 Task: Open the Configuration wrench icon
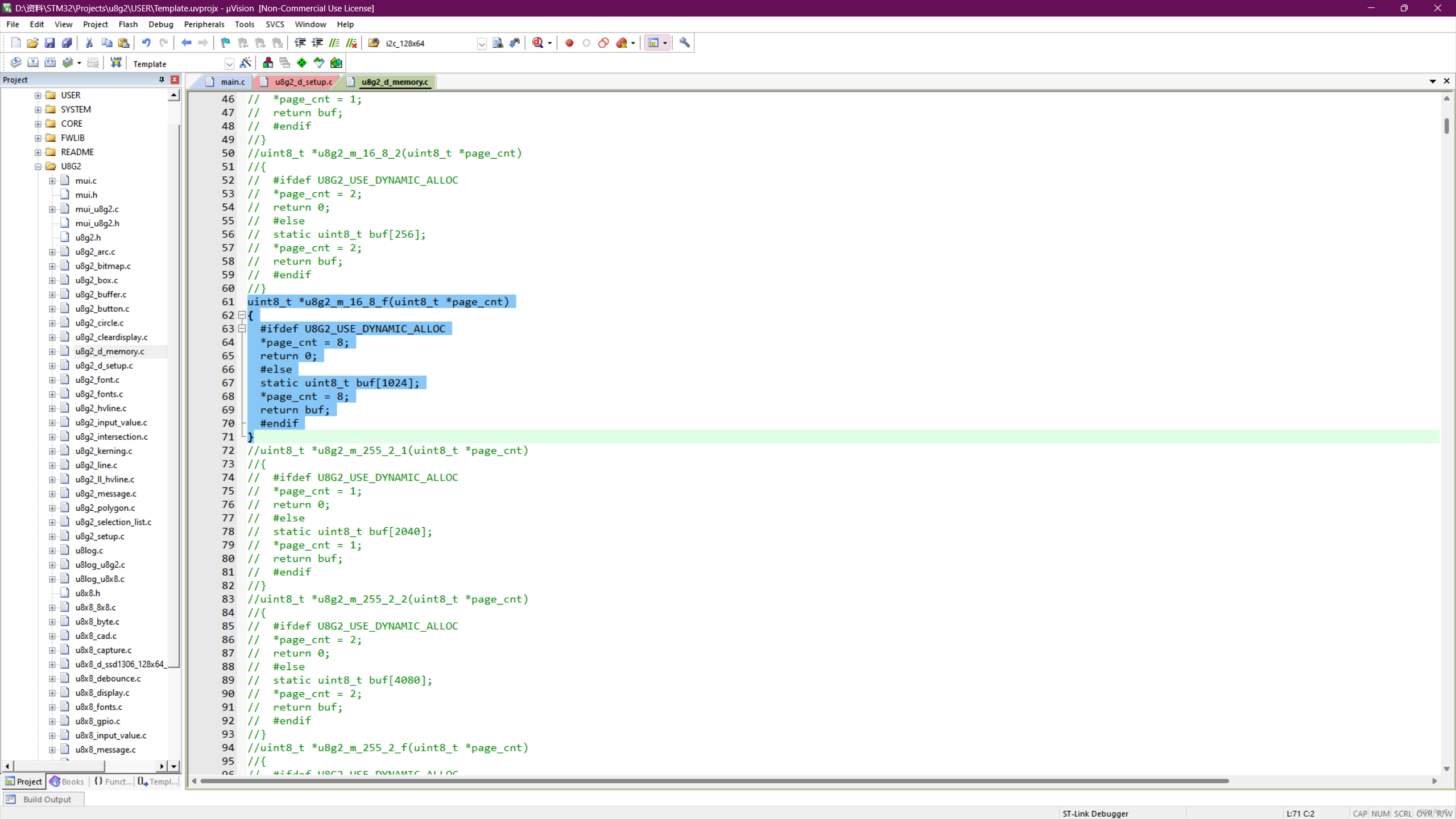coord(684,43)
